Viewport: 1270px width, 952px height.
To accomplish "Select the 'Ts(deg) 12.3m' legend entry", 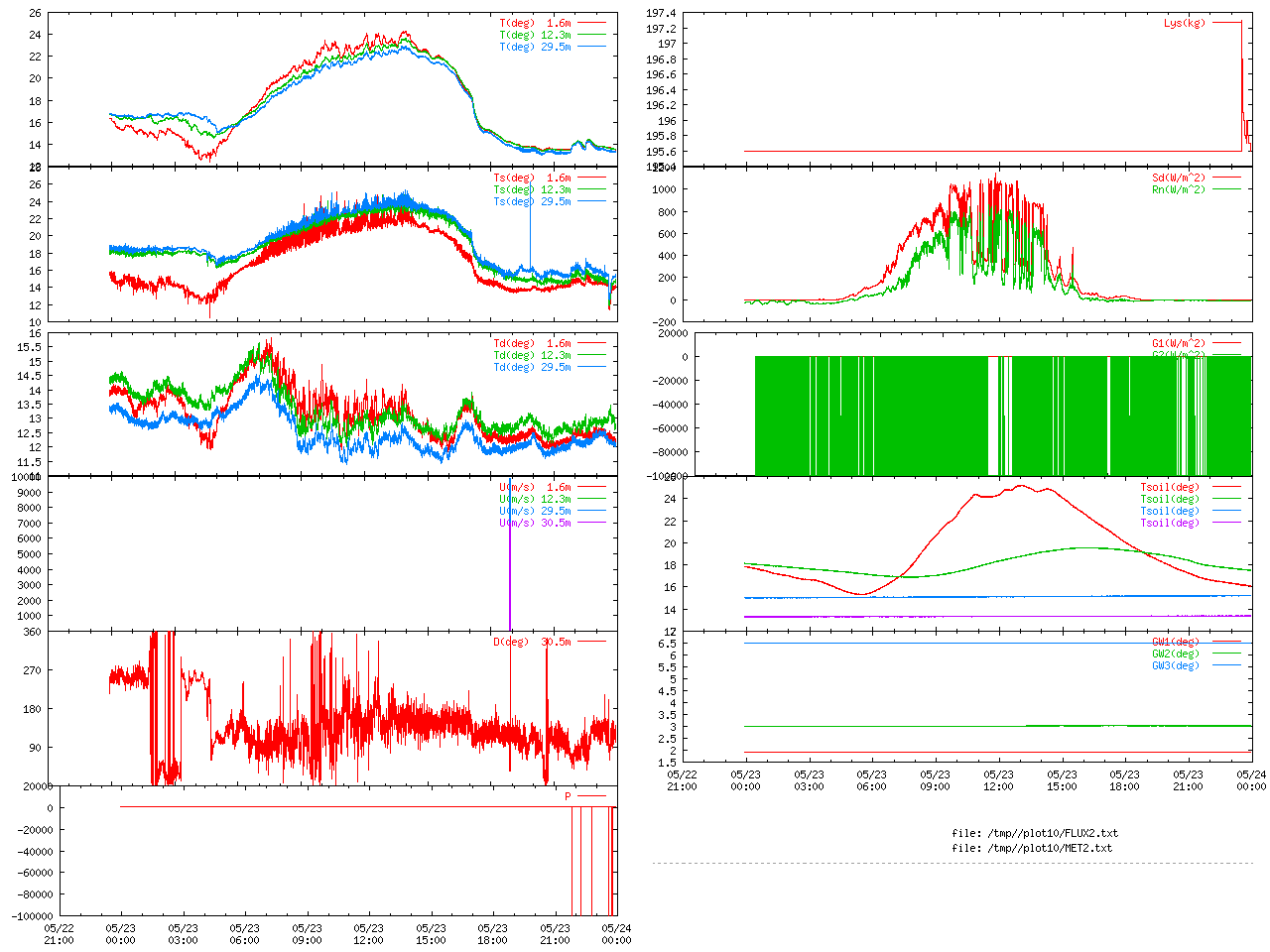I will tap(533, 190).
